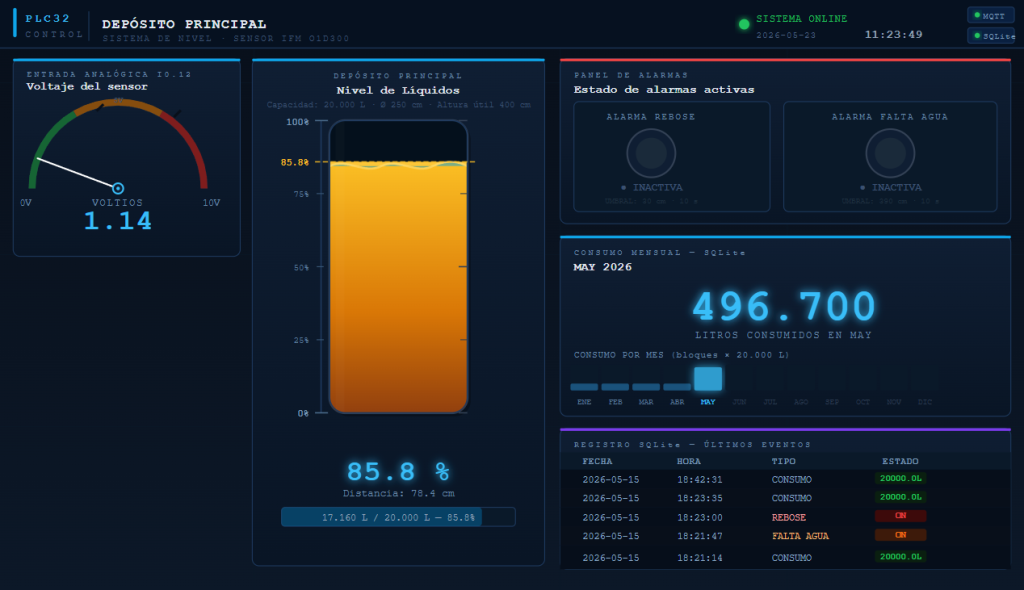The width and height of the screenshot is (1024, 590).
Task: Click the 18:23:35 event time
Action: click(x=699, y=498)
